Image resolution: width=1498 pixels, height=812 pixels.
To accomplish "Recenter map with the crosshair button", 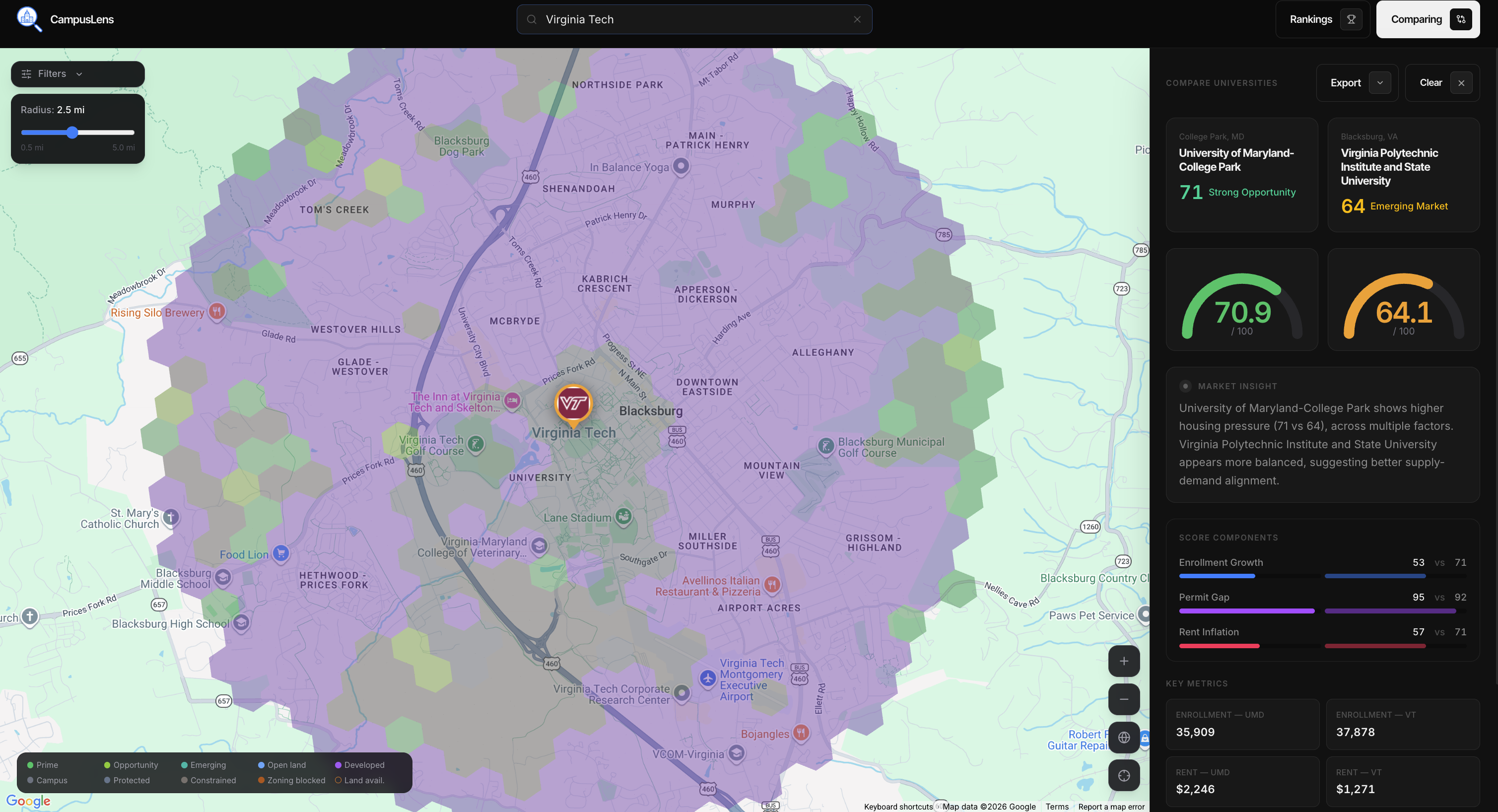I will (x=1124, y=775).
